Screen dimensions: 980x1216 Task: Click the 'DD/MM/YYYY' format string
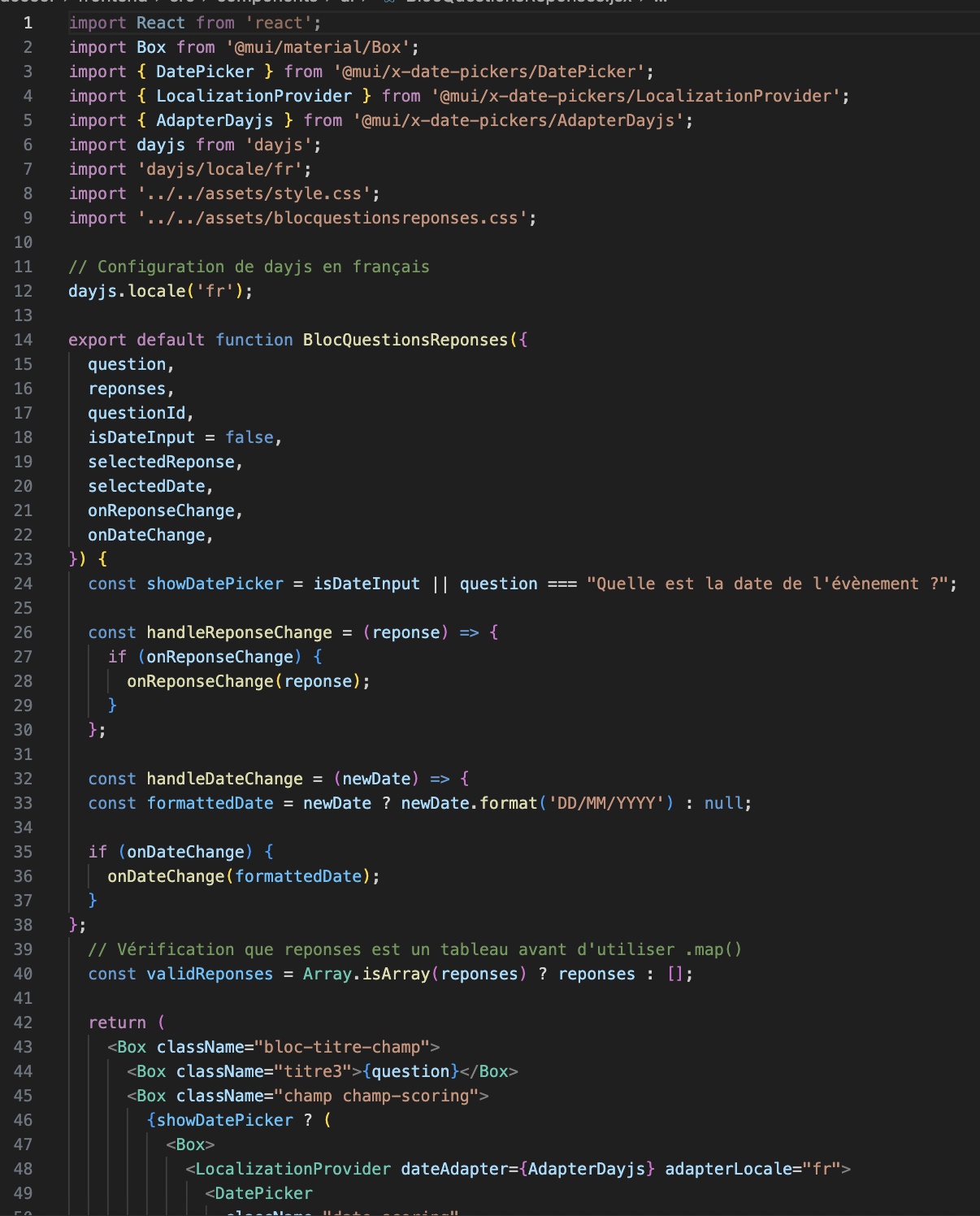click(611, 803)
